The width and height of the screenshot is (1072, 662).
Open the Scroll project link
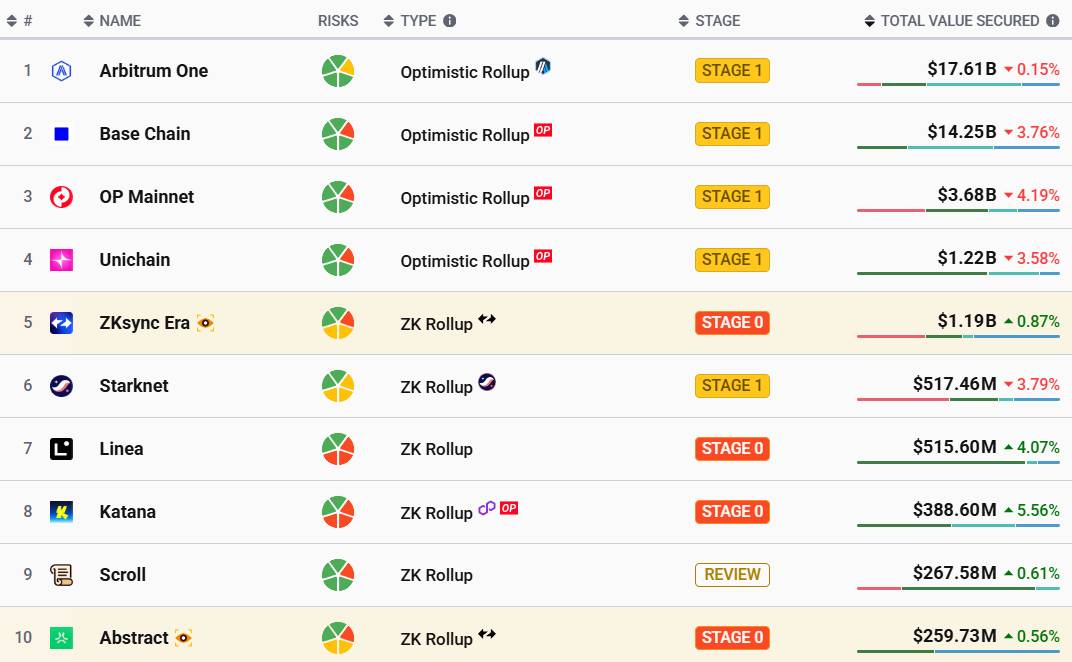tap(123, 574)
